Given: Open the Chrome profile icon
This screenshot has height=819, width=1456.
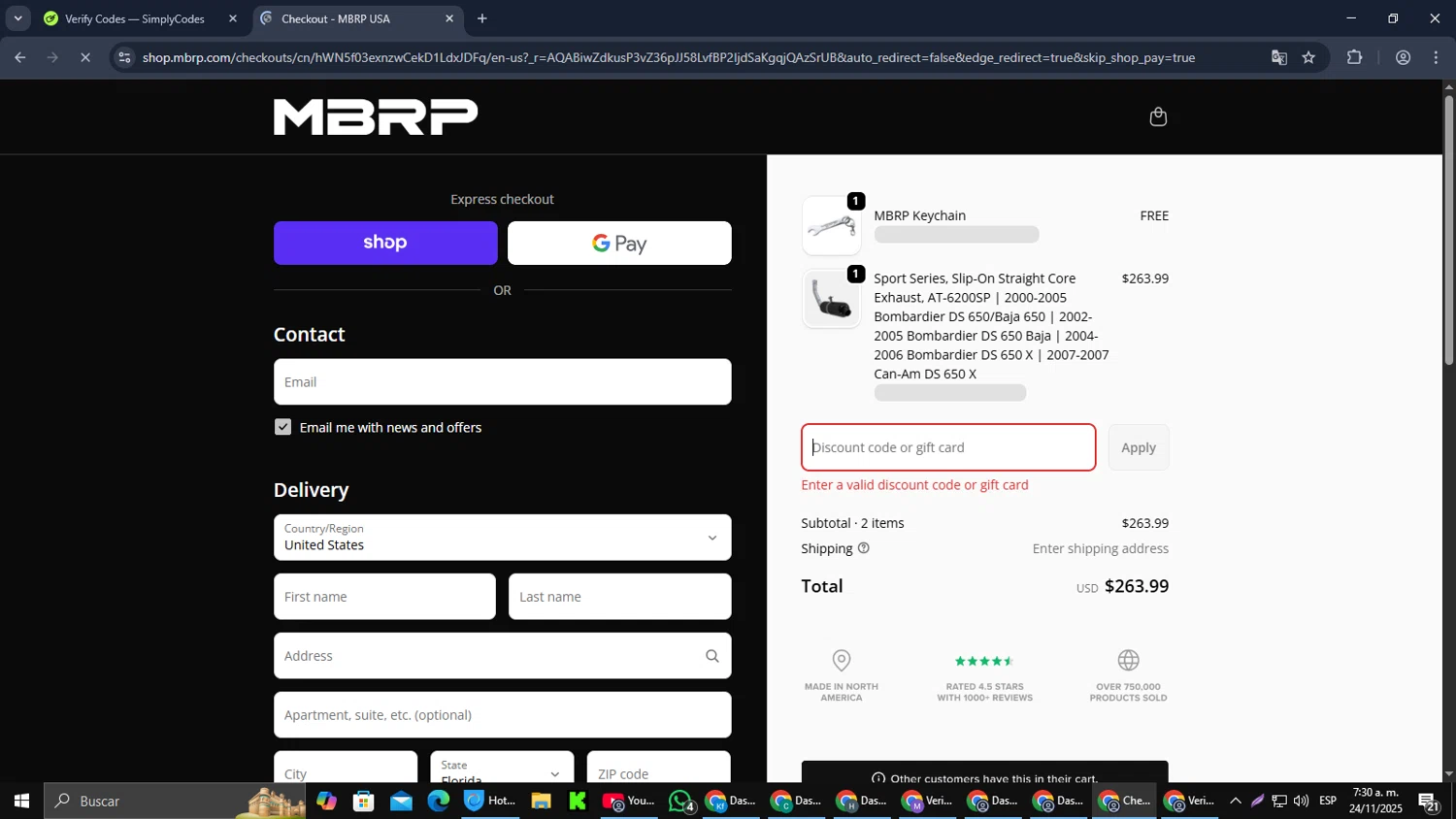Looking at the screenshot, I should (x=1403, y=58).
